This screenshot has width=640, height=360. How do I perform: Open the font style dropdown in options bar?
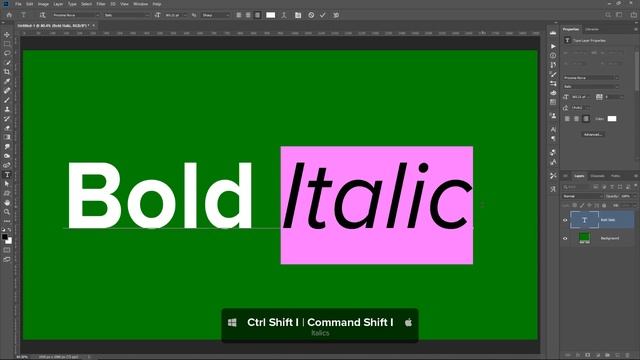click(127, 15)
